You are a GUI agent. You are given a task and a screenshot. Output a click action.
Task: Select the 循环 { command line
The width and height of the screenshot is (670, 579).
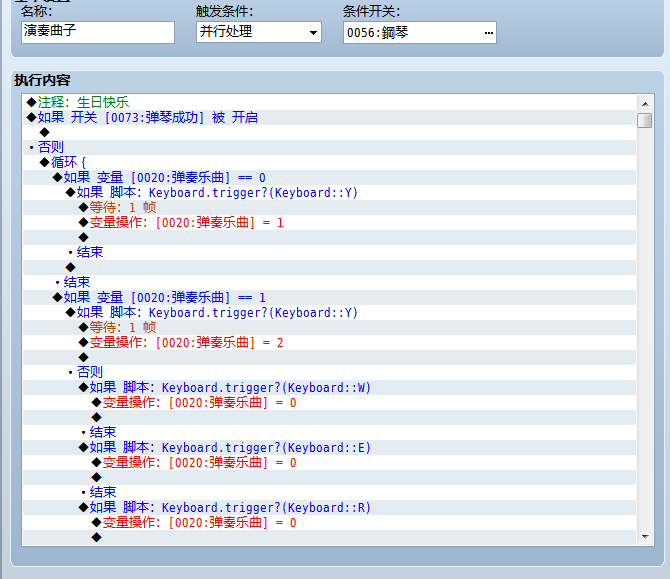click(x=329, y=162)
